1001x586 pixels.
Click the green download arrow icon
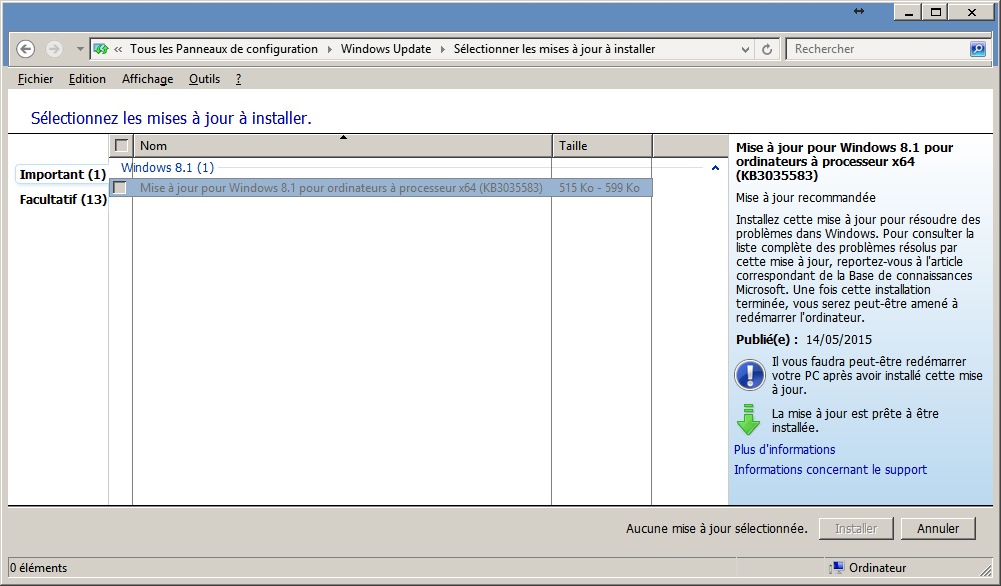click(x=748, y=419)
